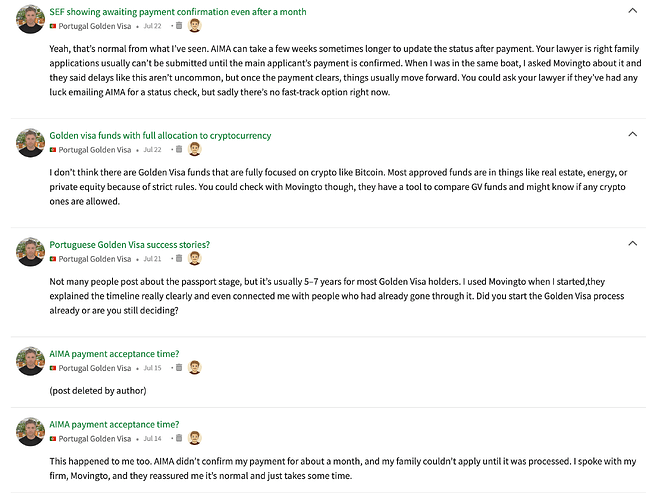
Task: Collapse the SEF awaiting payment post
Action: 631,11
